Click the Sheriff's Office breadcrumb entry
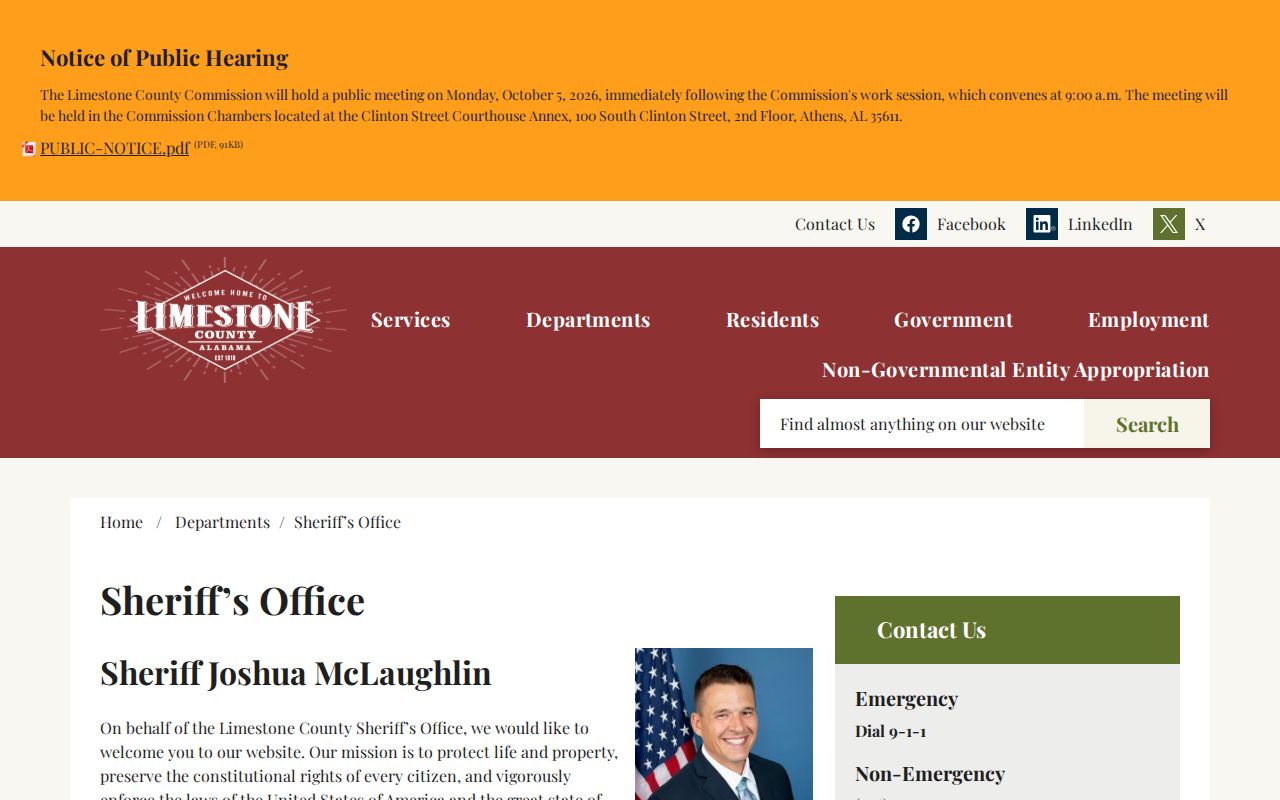This screenshot has height=800, width=1280. tap(347, 522)
